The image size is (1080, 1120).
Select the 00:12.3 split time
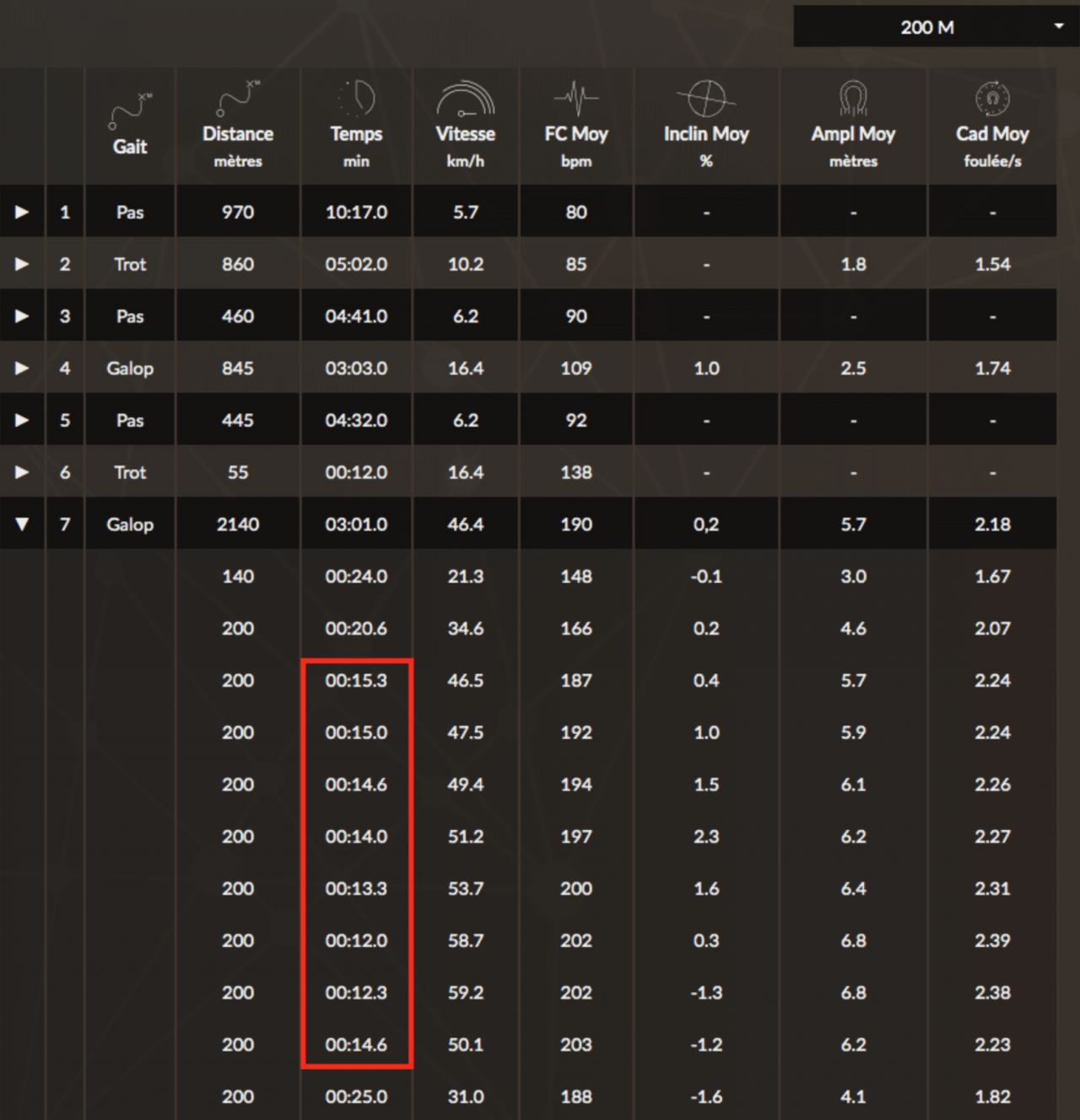(356, 993)
